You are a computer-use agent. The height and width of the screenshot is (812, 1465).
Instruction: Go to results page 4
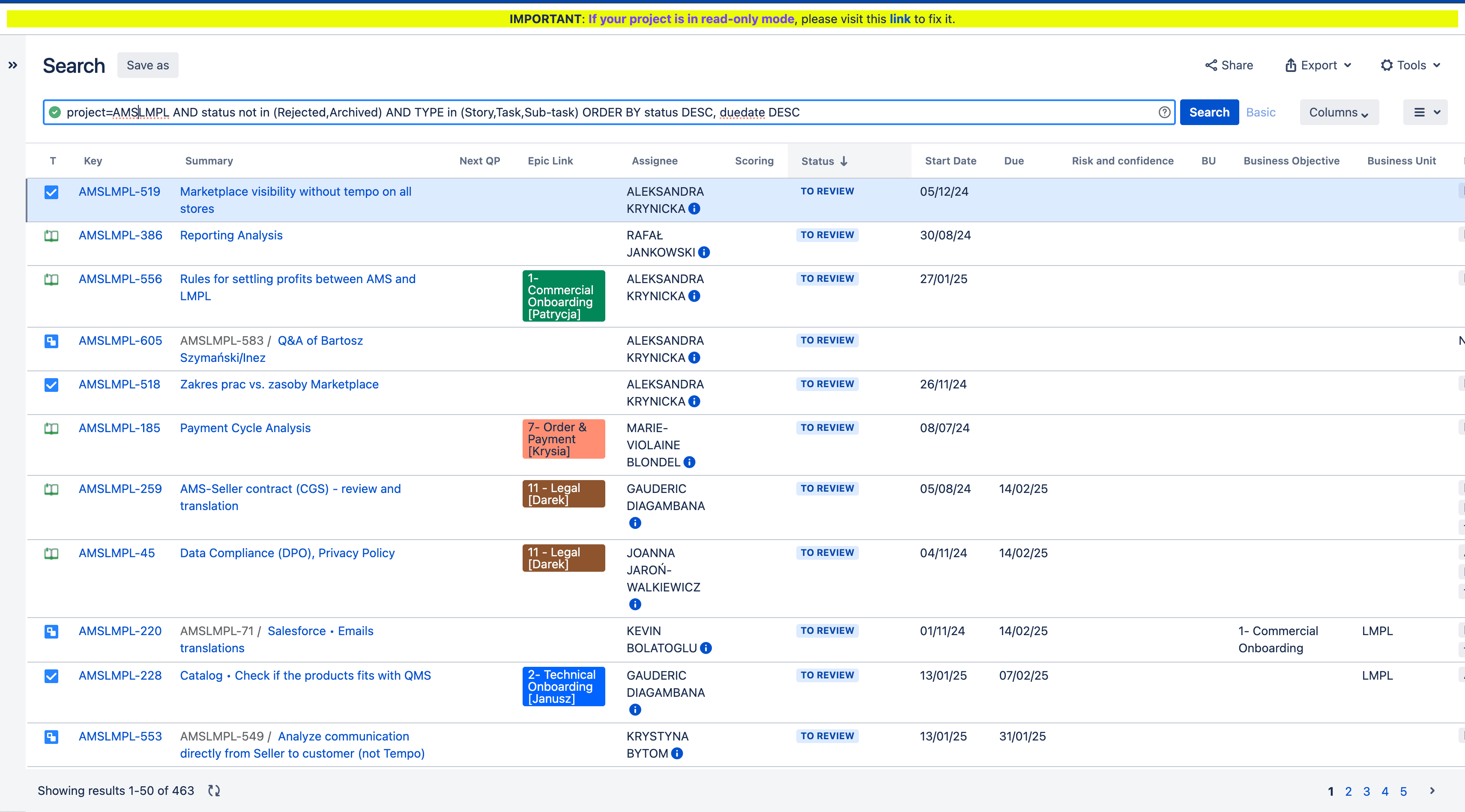[x=1385, y=791]
